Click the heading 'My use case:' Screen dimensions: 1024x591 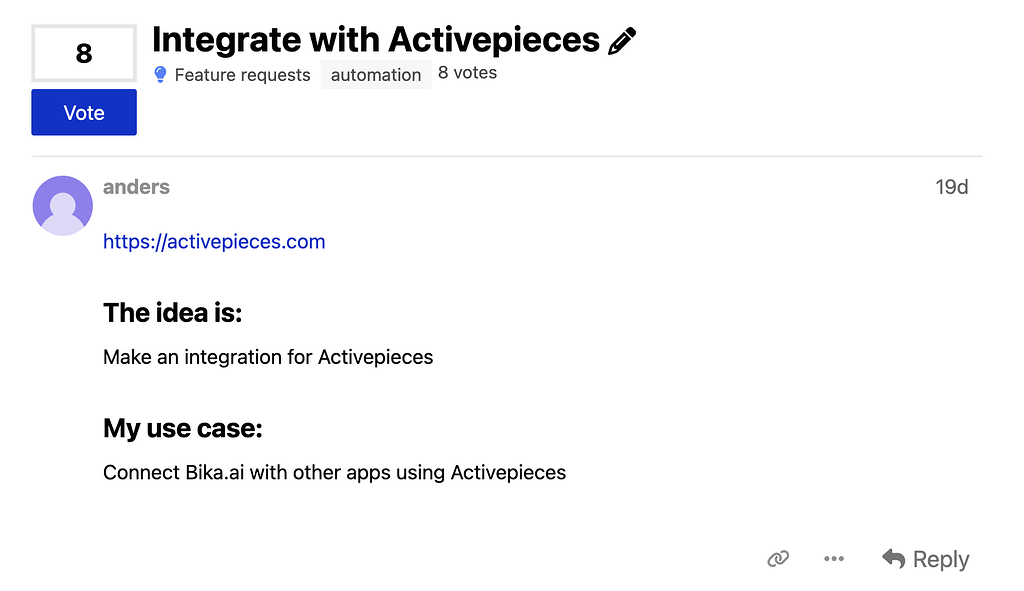[x=183, y=429]
